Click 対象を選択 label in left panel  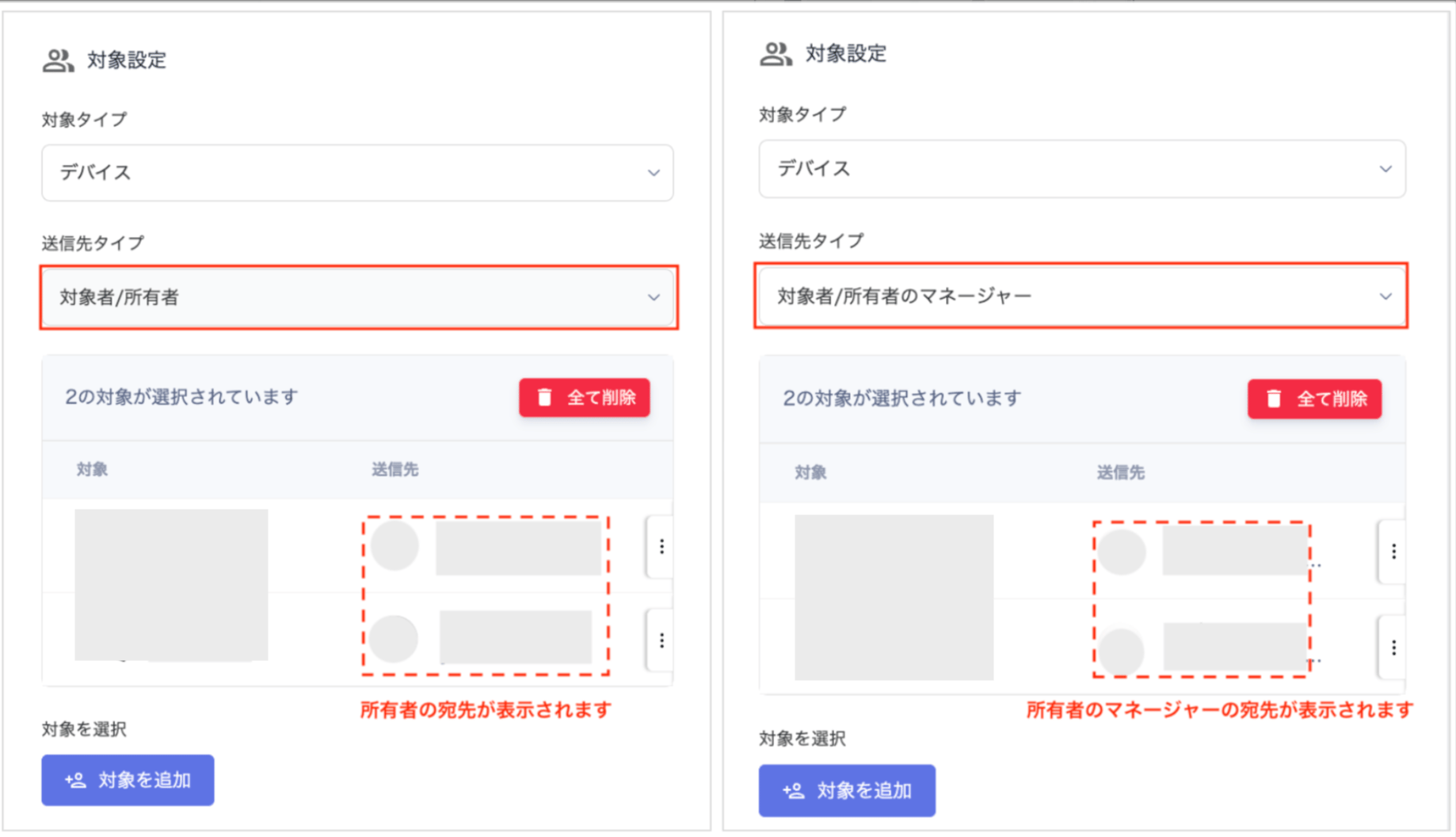pyautogui.click(x=84, y=729)
